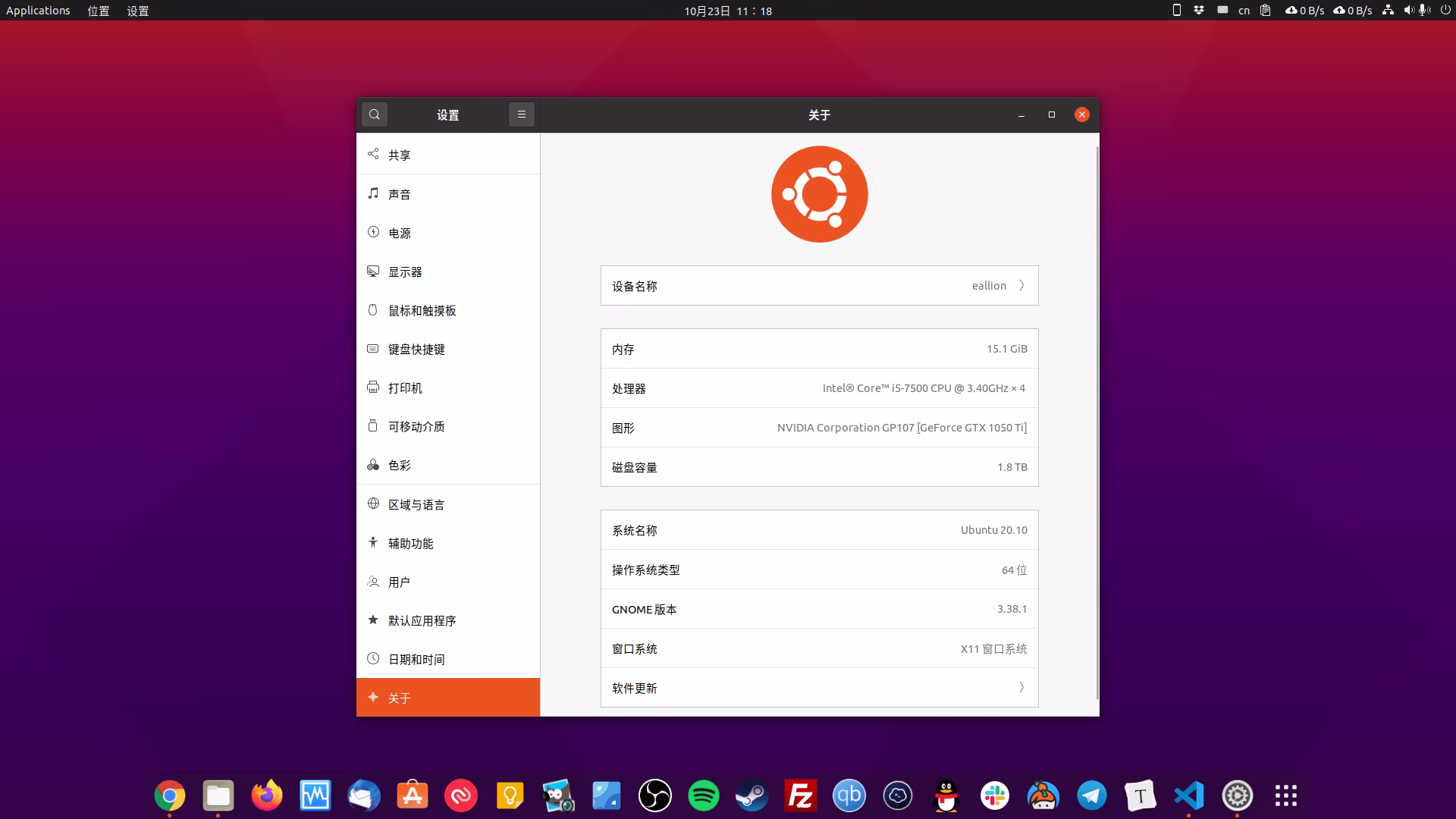Open 区域与语言 region and language

[x=448, y=504]
